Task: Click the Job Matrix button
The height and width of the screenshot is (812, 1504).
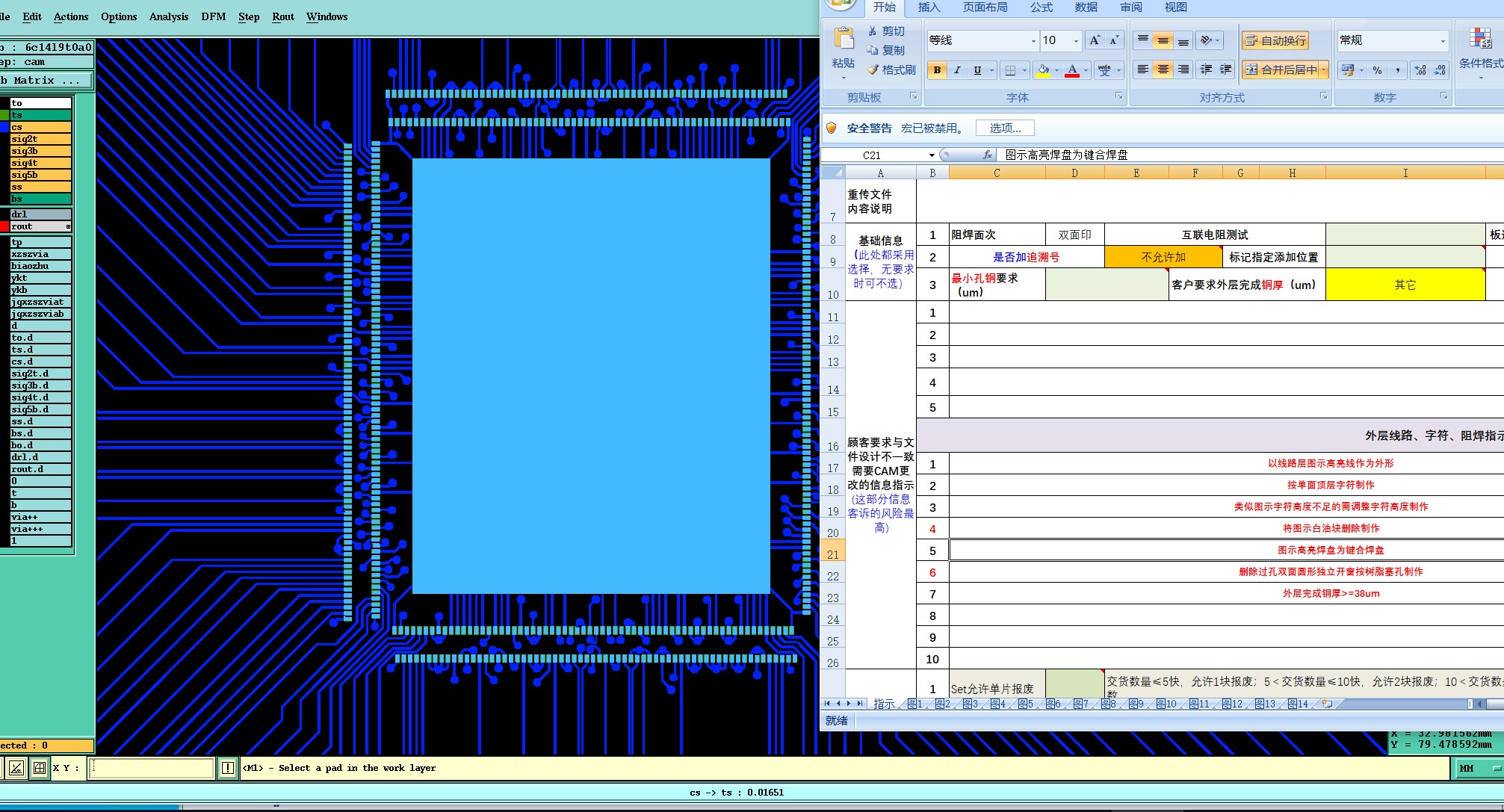Action: click(x=45, y=80)
